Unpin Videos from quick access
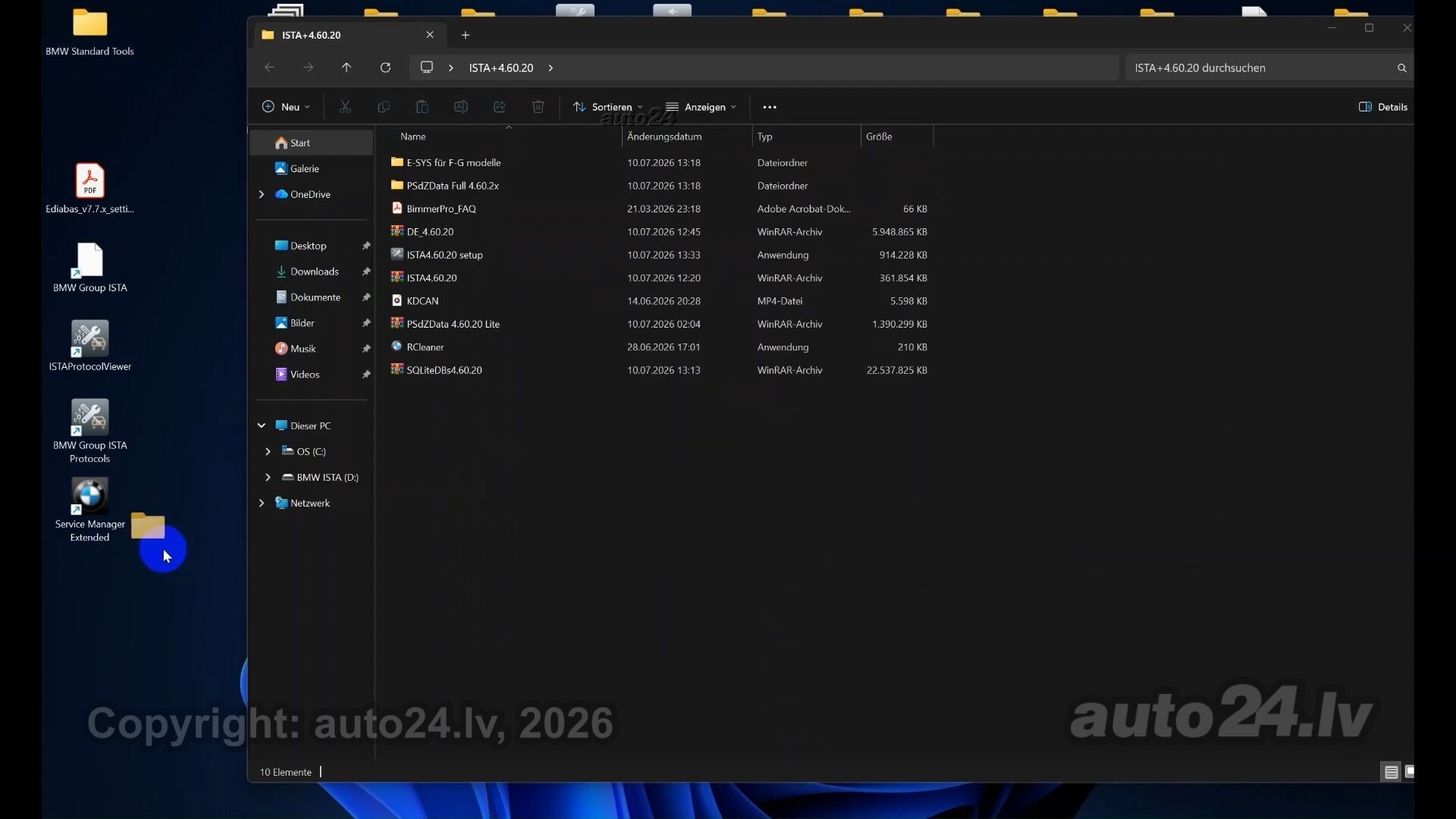 366,375
